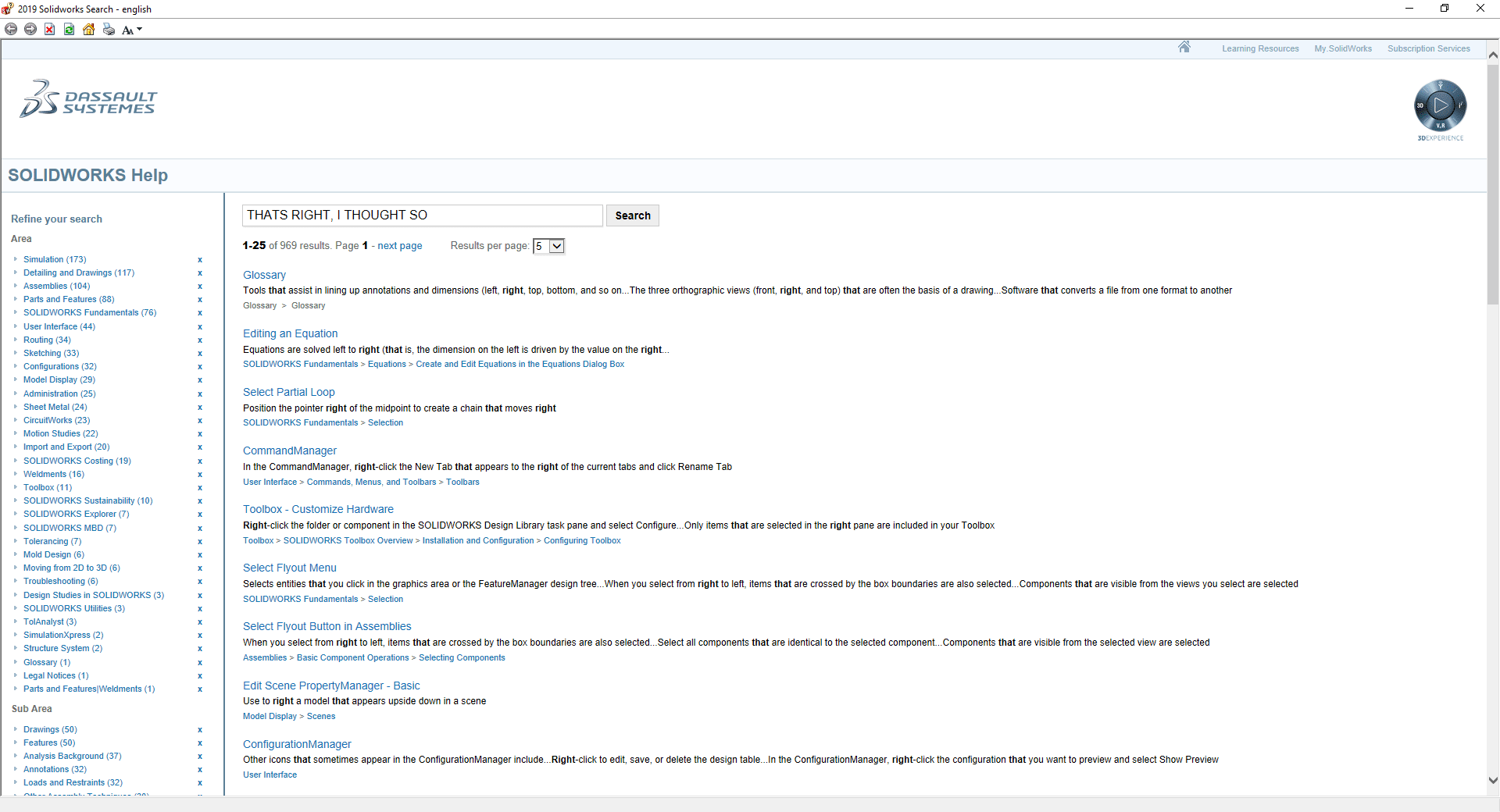This screenshot has height=812, width=1500.
Task: Open the Editing an Equation result
Action: click(291, 333)
